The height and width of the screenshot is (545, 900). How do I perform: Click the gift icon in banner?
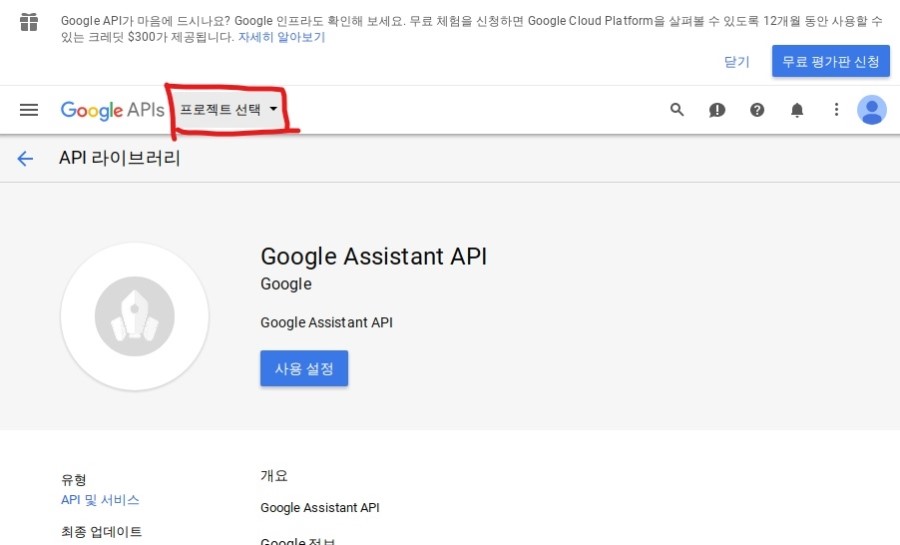click(x=29, y=22)
